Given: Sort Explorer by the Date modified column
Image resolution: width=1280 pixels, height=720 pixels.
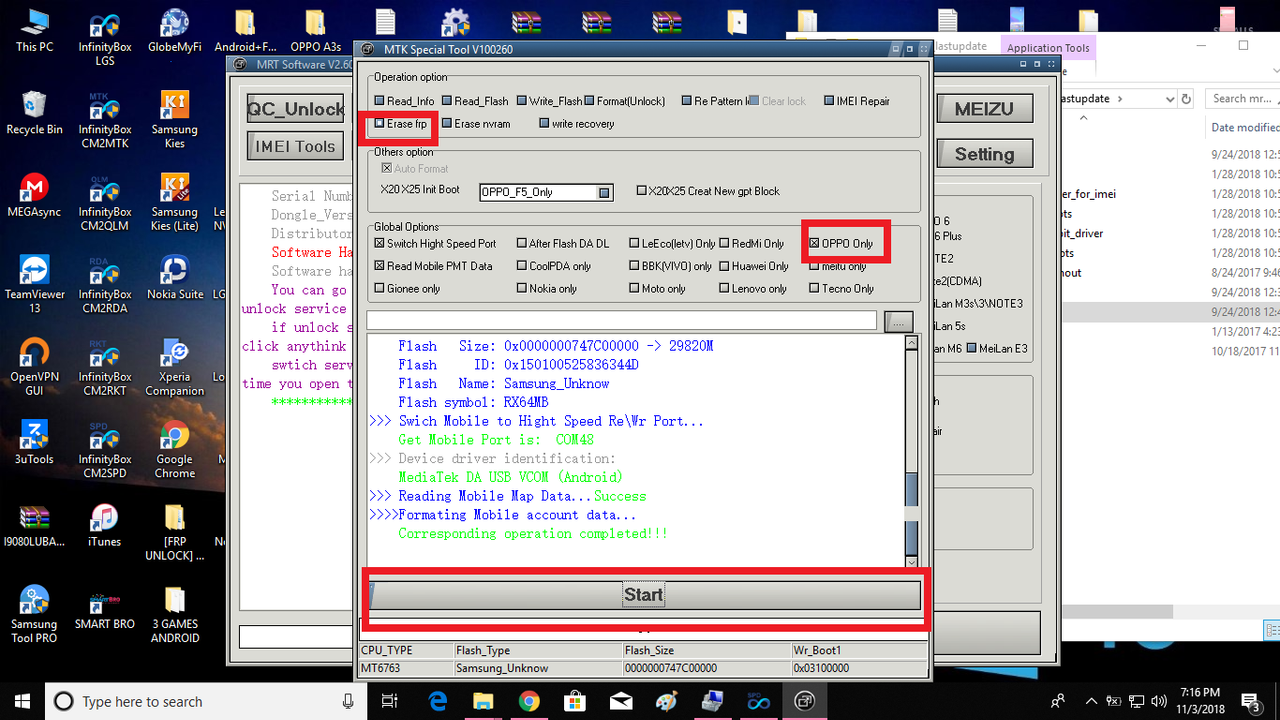Looking at the screenshot, I should click(1245, 127).
